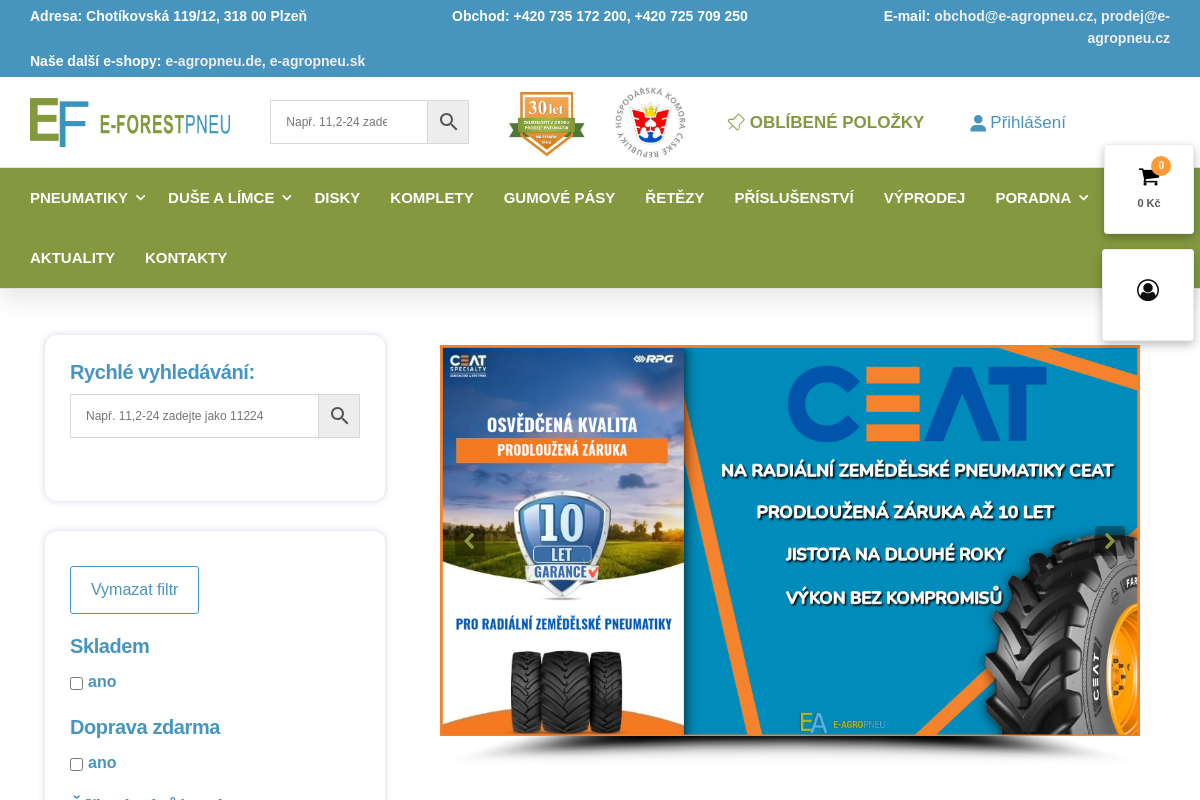
Task: Open the Hospodářská komora badge
Action: (x=650, y=122)
